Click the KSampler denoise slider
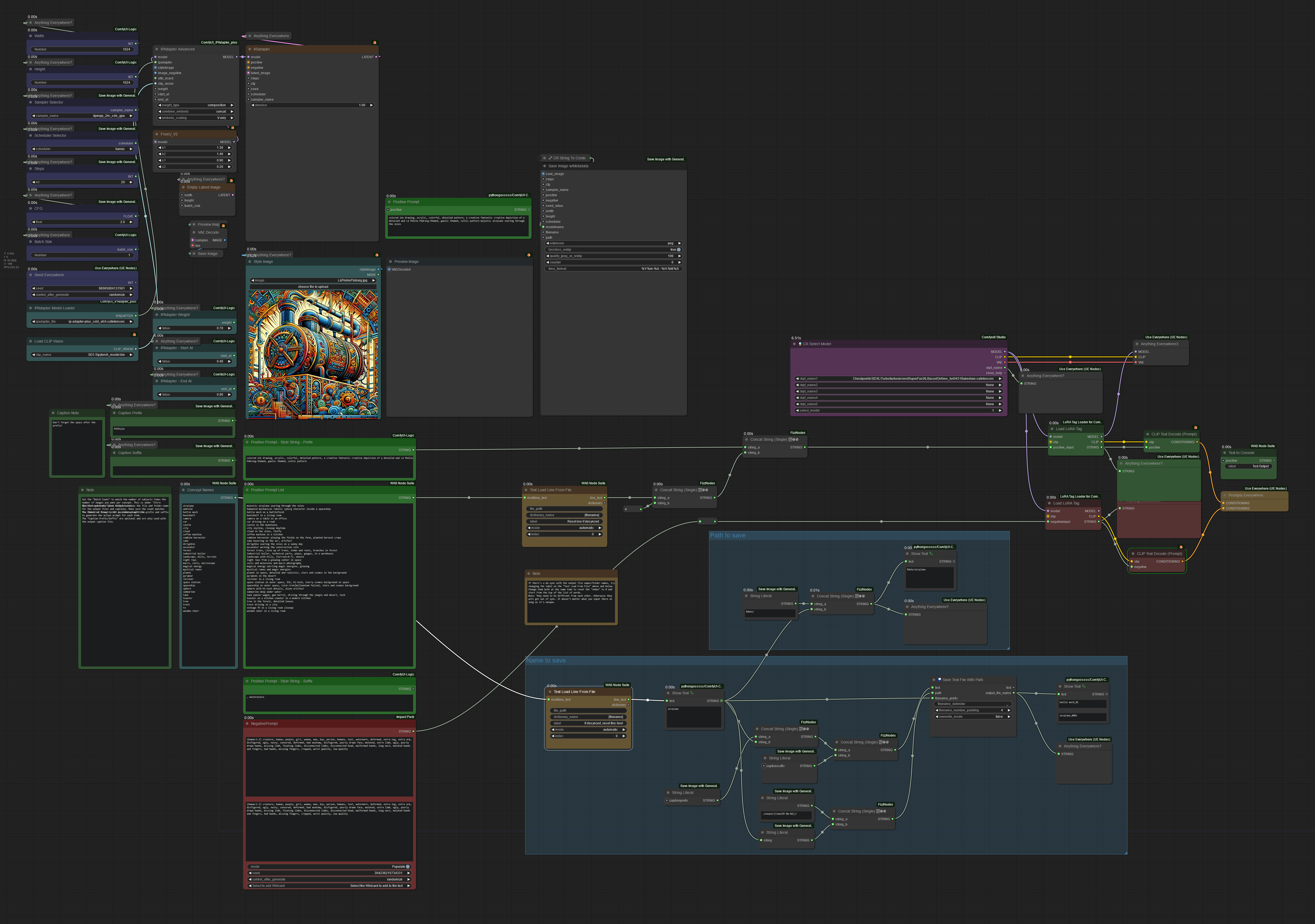Image resolution: width=1315 pixels, height=924 pixels. [x=313, y=105]
